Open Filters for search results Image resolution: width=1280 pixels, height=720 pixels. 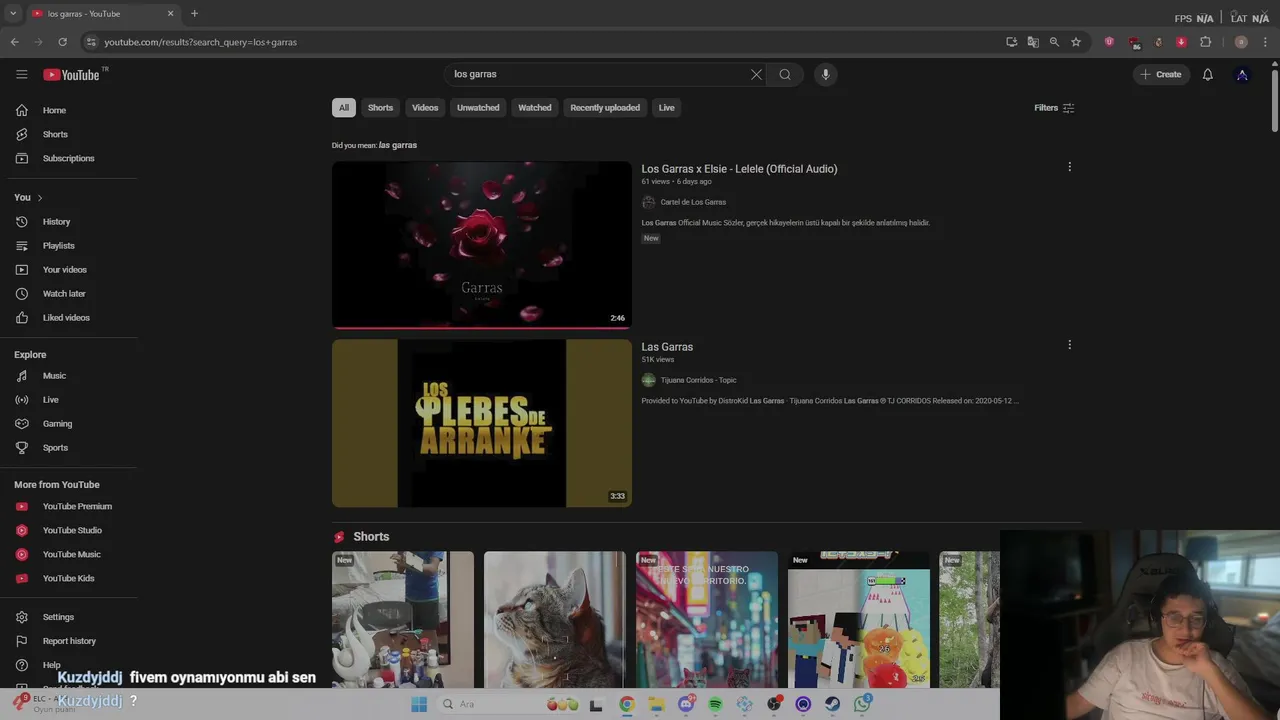tap(1054, 108)
